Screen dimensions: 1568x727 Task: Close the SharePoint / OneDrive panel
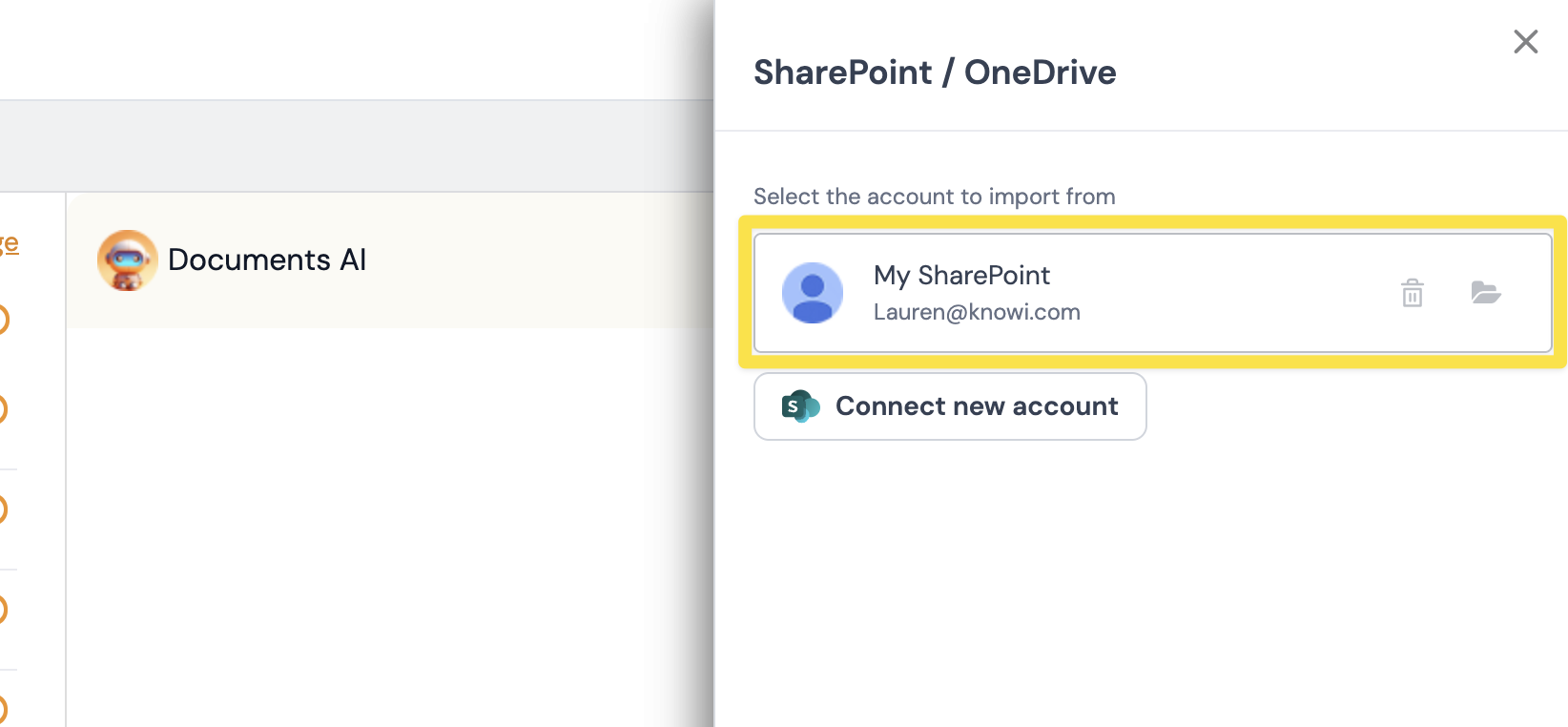tap(1525, 42)
